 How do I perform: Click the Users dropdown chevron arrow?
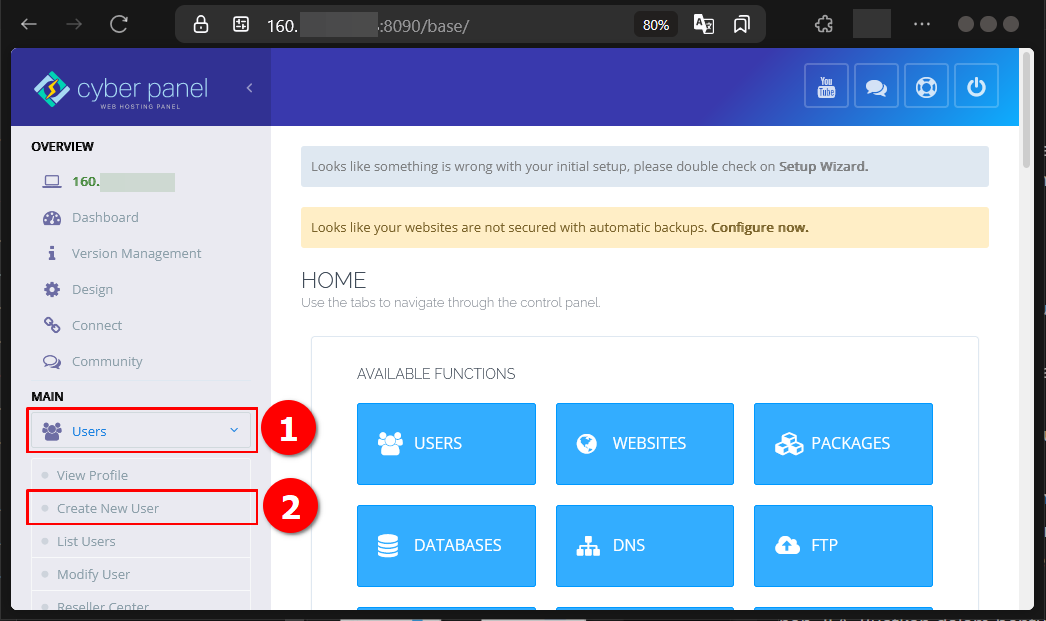coord(234,430)
